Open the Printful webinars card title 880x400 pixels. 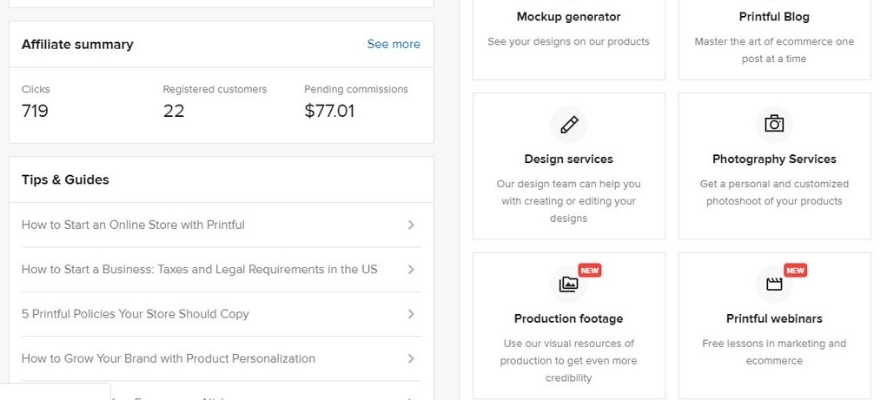point(774,318)
